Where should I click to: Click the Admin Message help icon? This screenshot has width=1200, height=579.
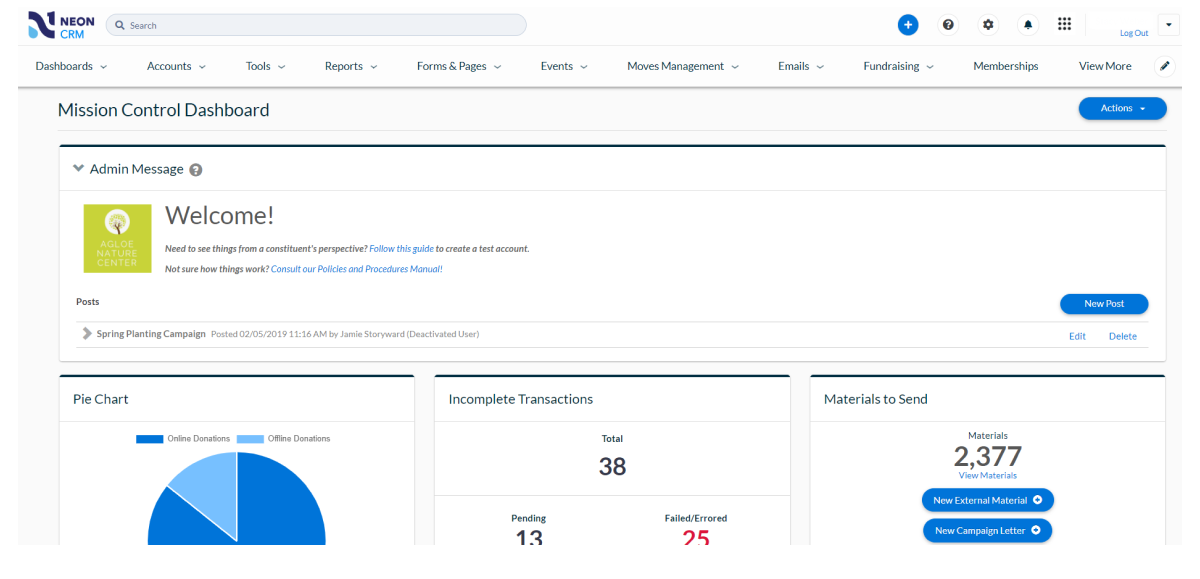pyautogui.click(x=196, y=170)
